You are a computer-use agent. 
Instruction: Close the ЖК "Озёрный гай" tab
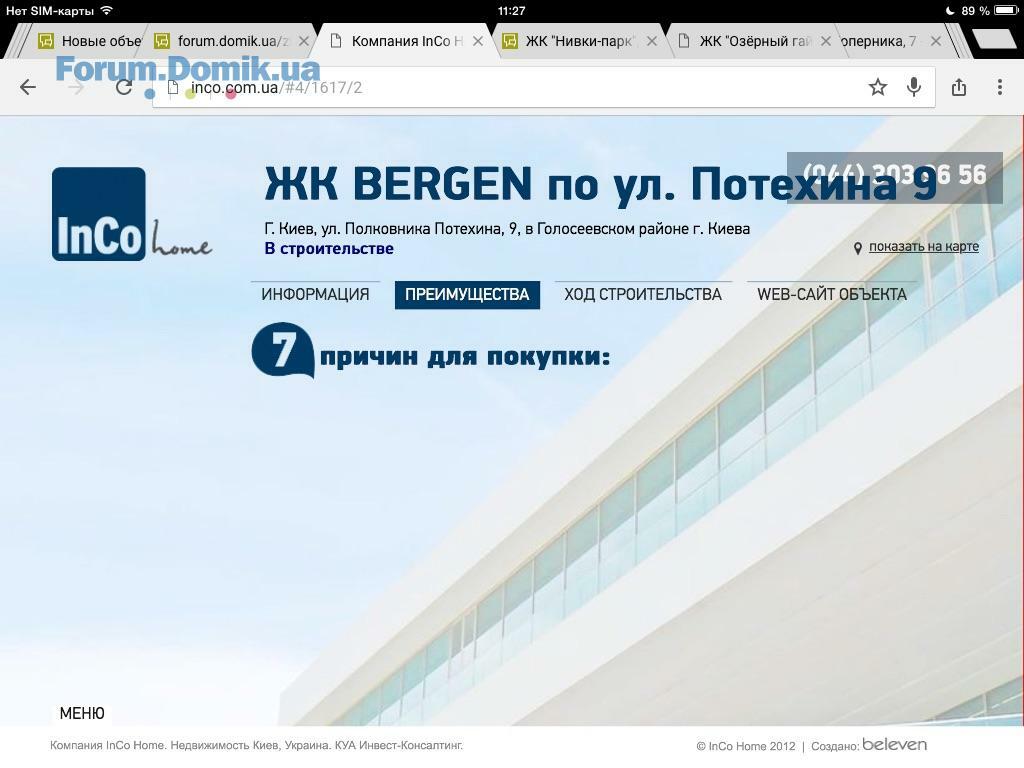pyautogui.click(x=826, y=41)
